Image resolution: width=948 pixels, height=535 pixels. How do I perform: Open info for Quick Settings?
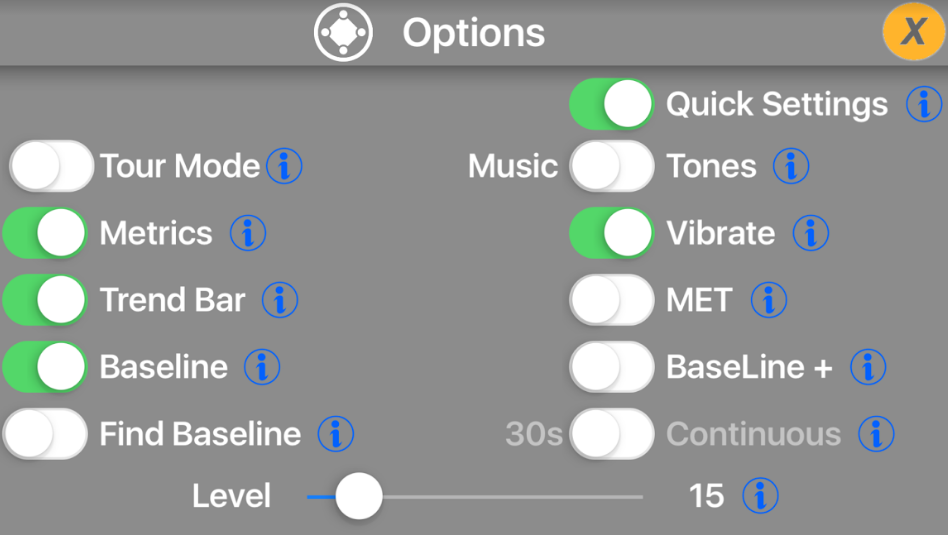coord(924,104)
